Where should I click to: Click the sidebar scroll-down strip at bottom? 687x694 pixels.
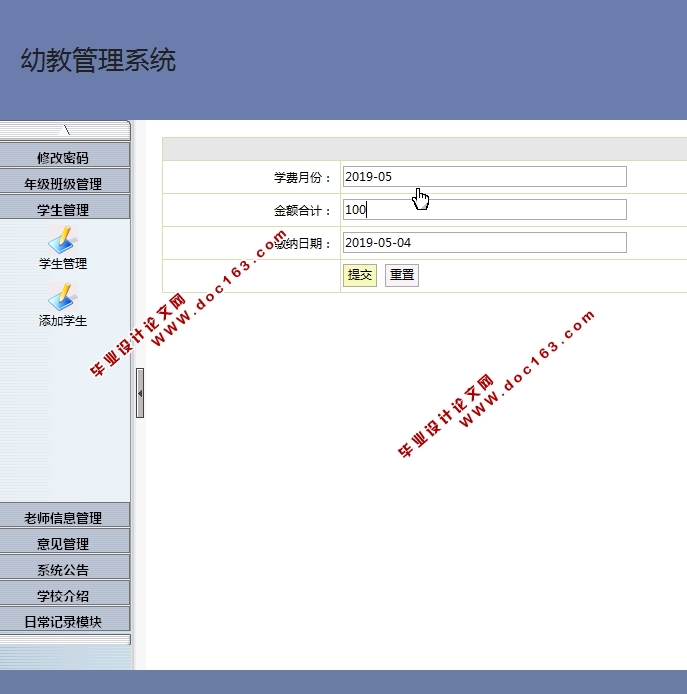(65, 640)
